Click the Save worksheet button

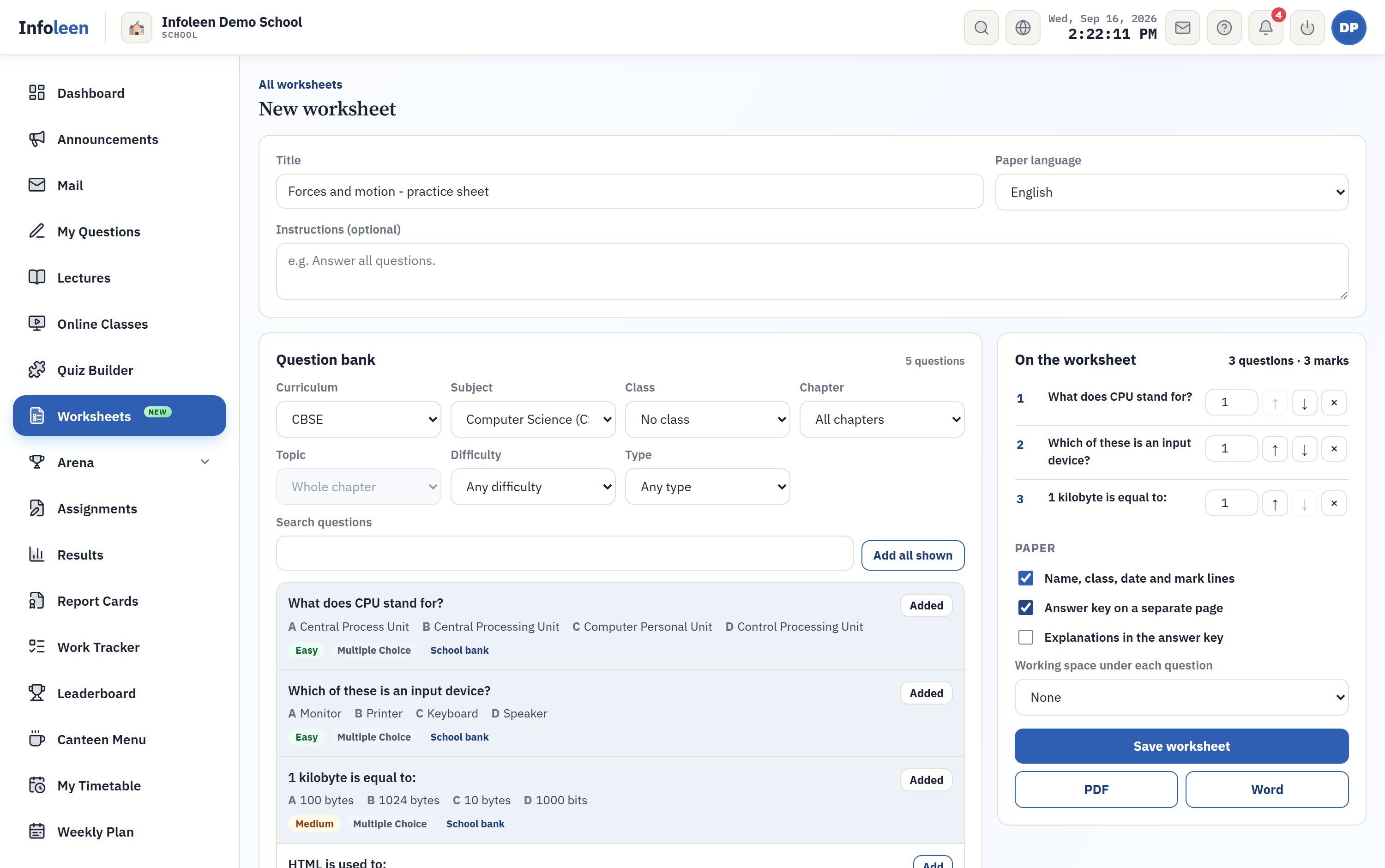tap(1181, 746)
